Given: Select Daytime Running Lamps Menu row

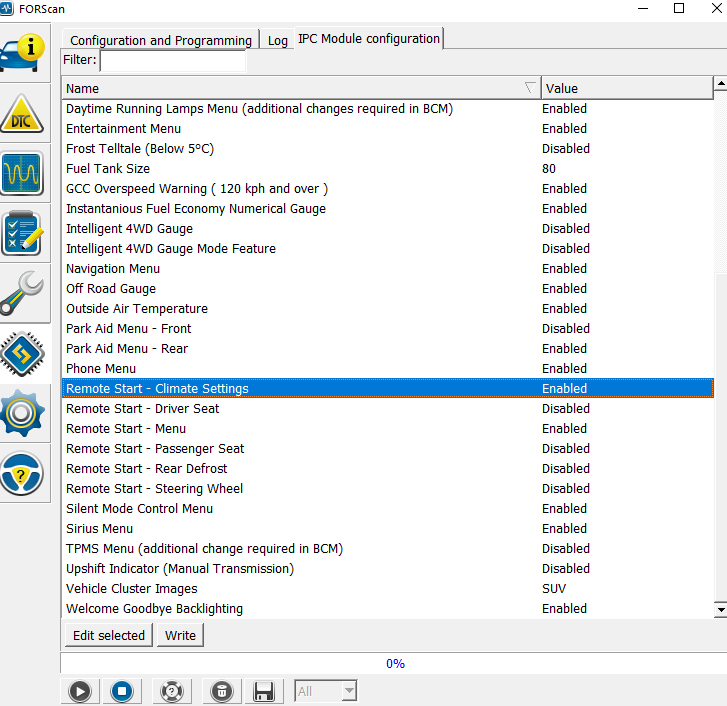Looking at the screenshot, I should point(388,108).
